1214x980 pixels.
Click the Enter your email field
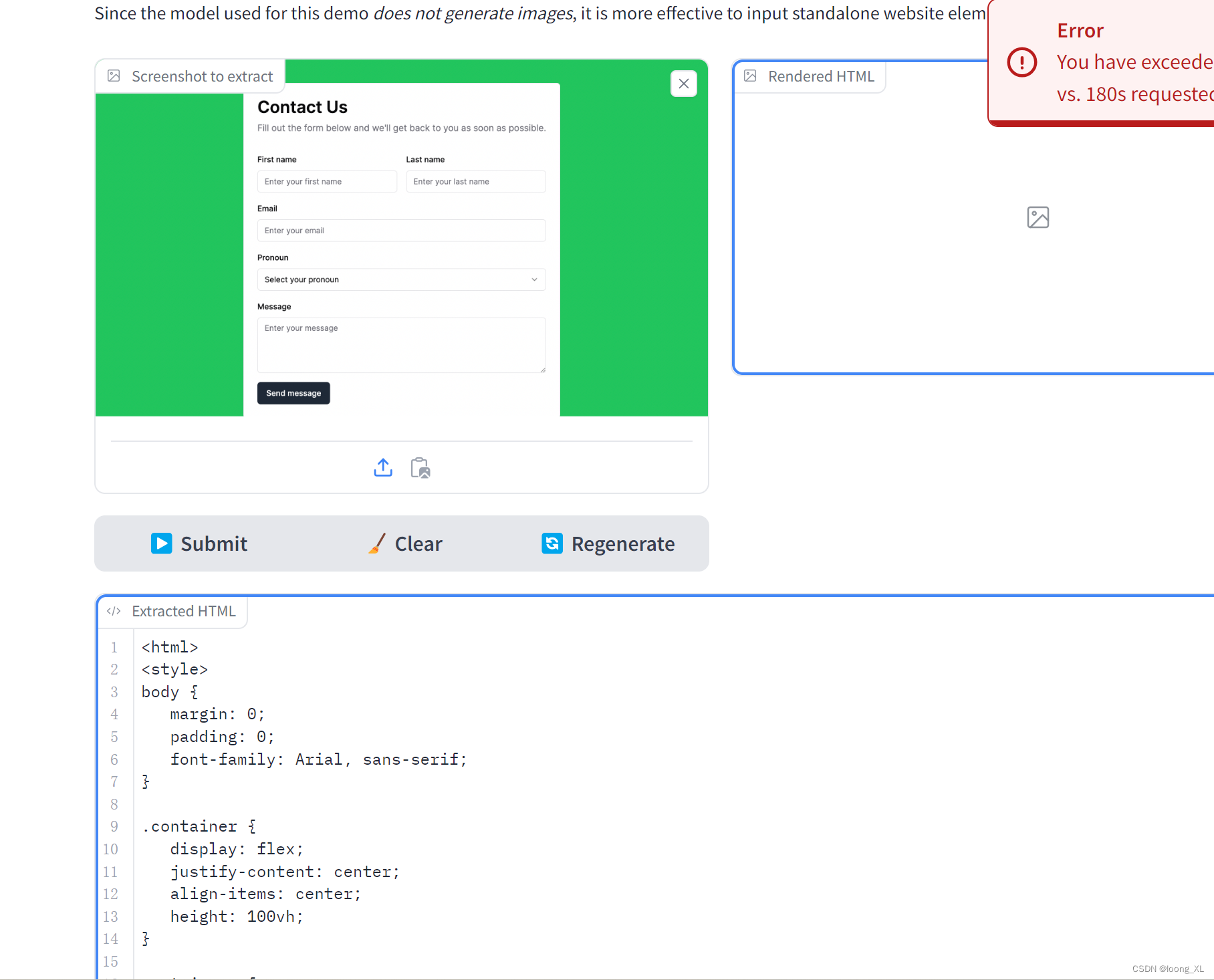pos(402,231)
